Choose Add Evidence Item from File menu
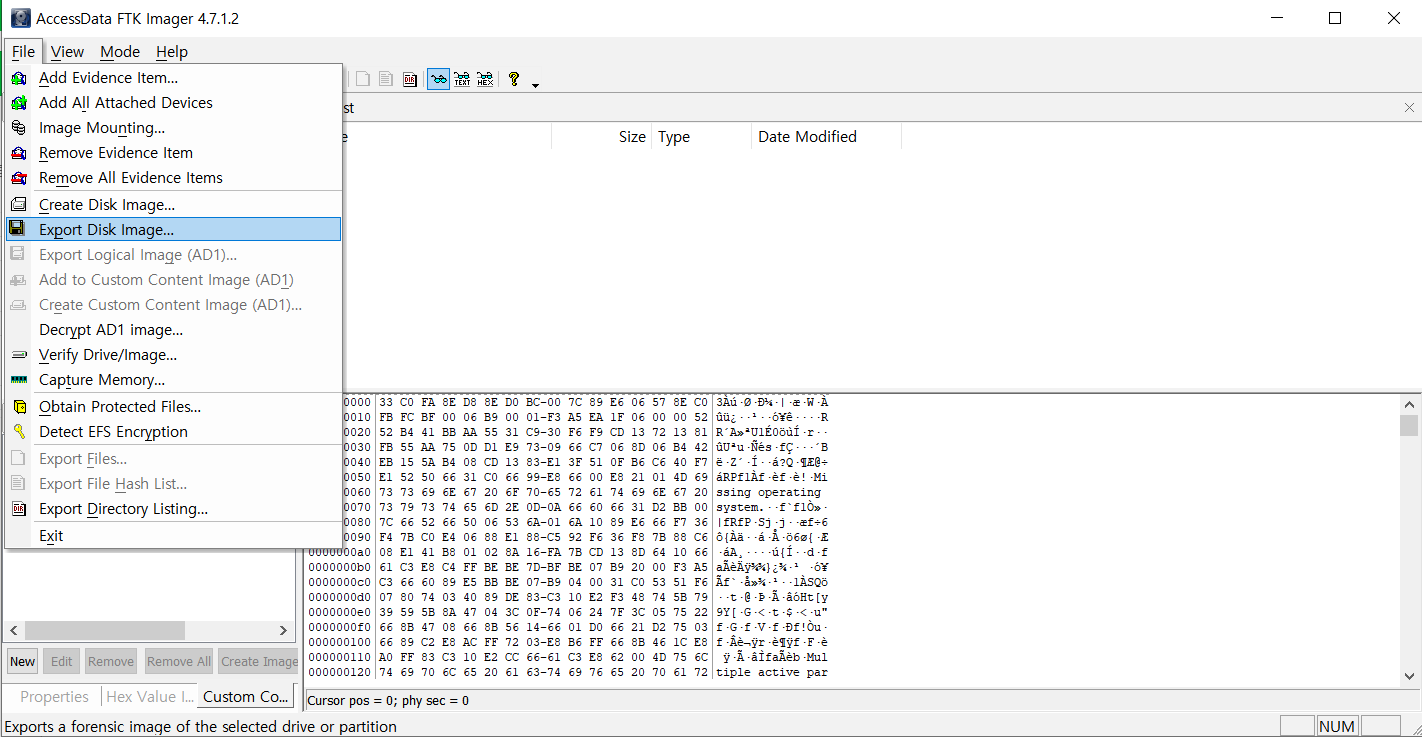Image resolution: width=1422 pixels, height=737 pixels. coord(174,77)
